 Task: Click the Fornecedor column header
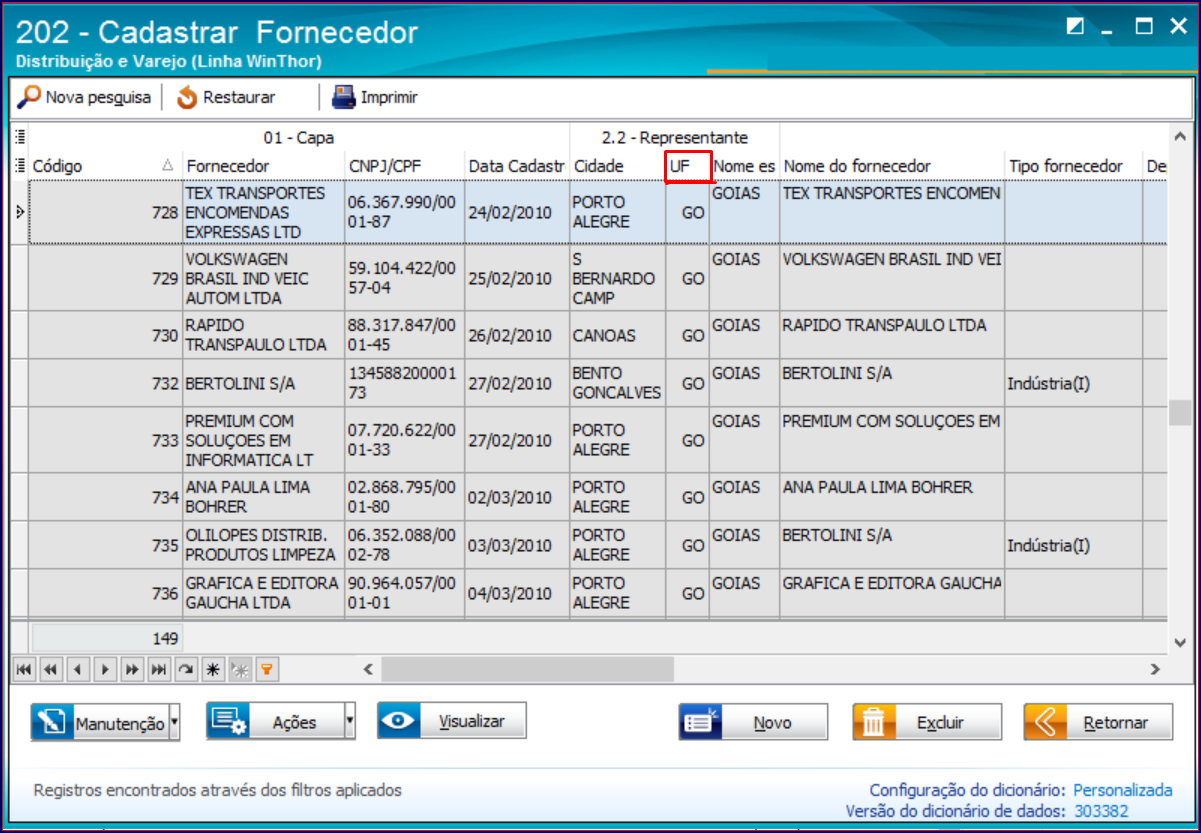264,165
